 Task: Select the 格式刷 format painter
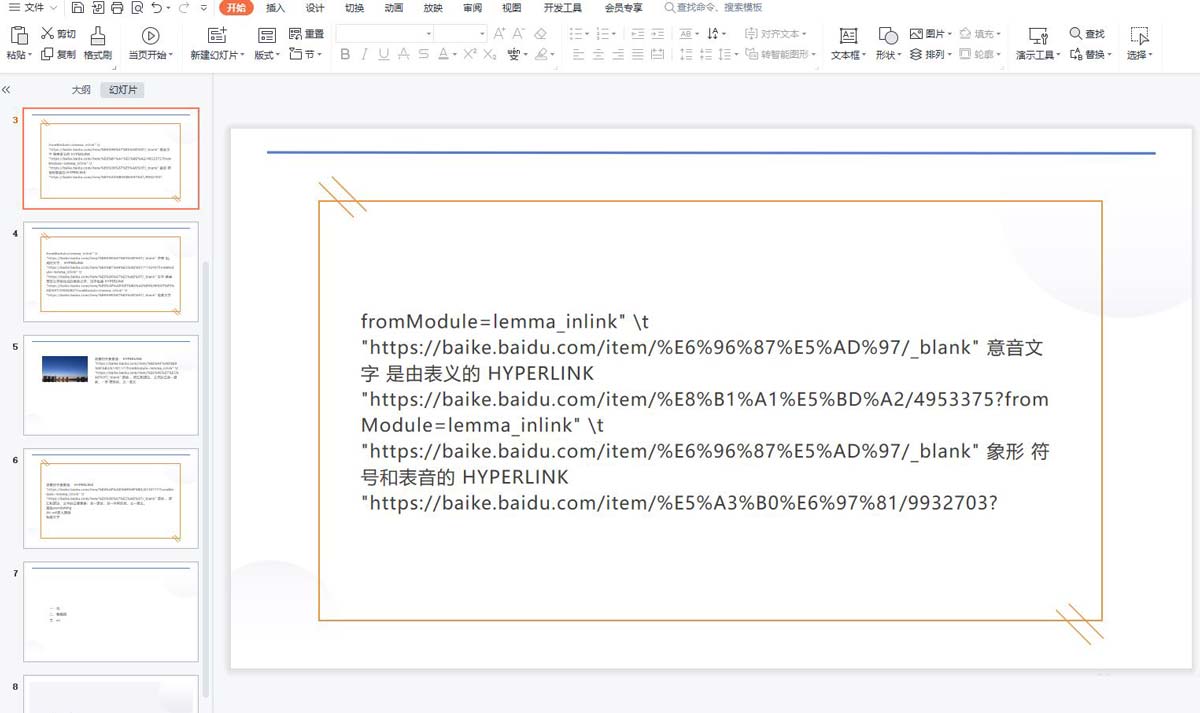click(98, 44)
